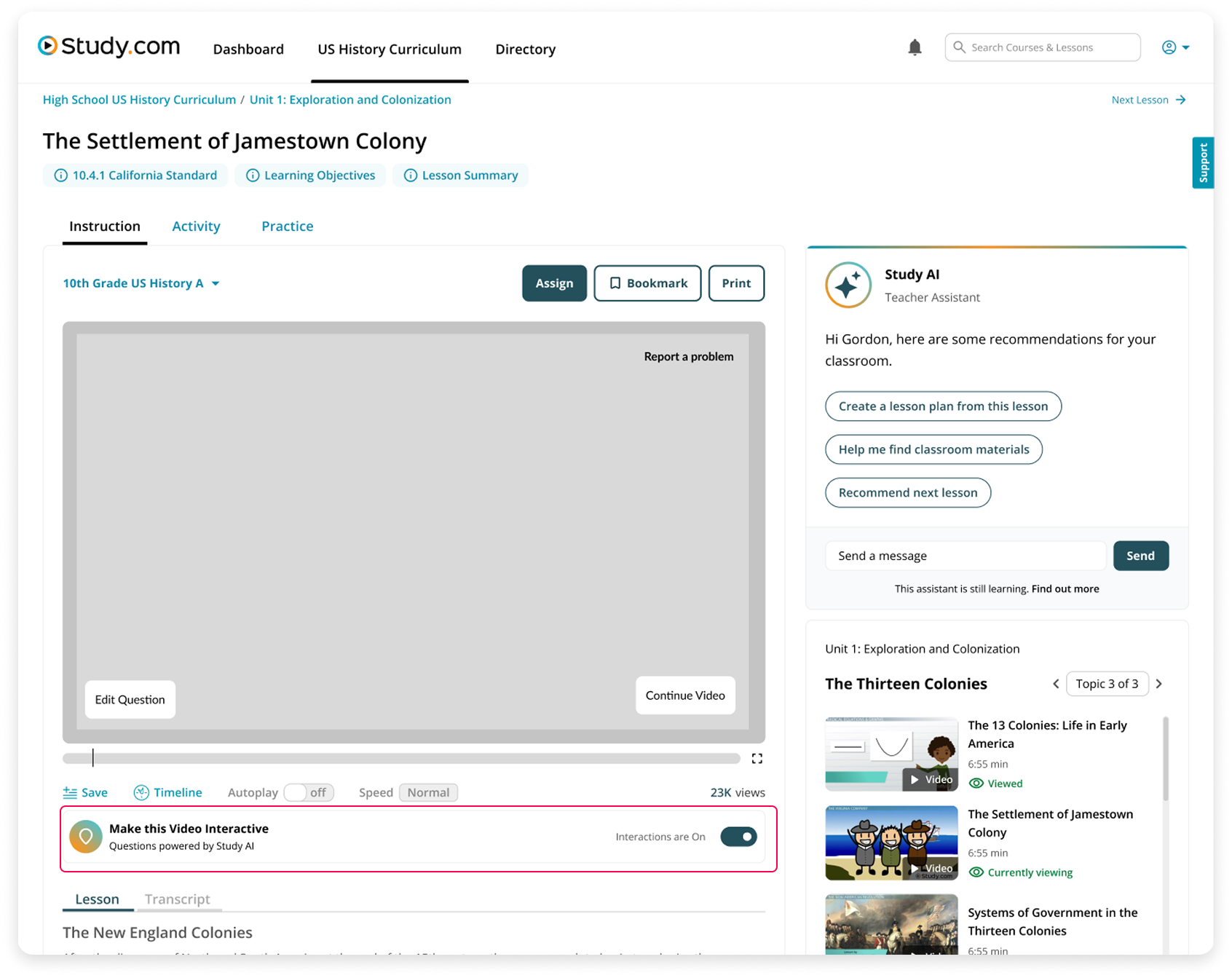Click the Currently viewing eye icon
Screen dimensions: 1232x978
pos(976,872)
